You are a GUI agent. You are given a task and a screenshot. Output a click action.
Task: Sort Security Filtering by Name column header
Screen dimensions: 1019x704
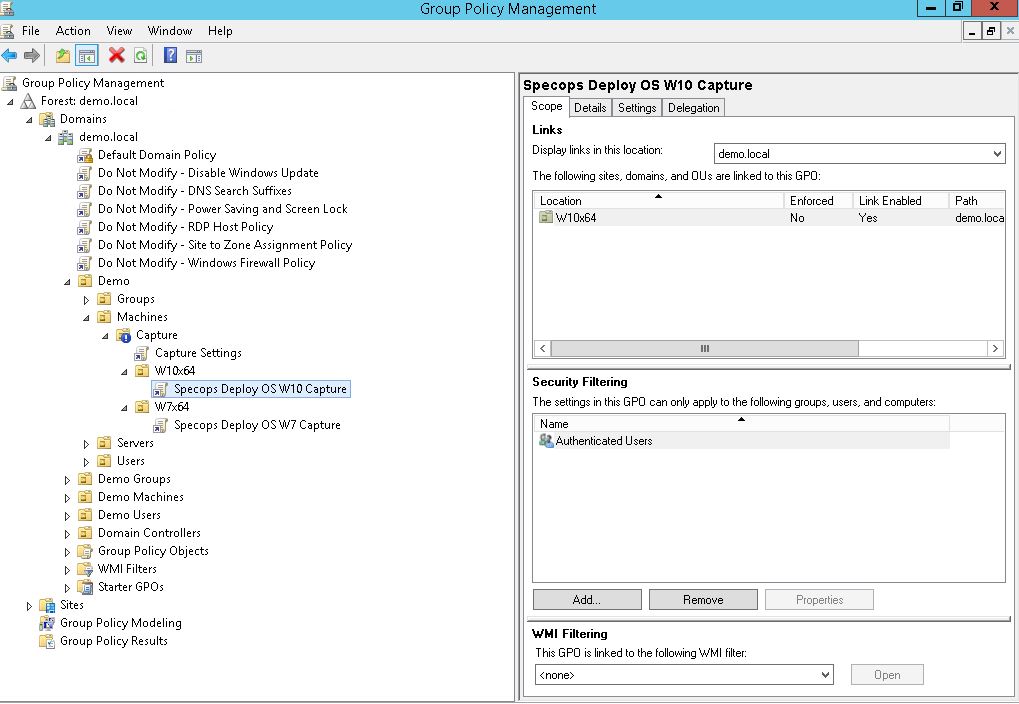tap(742, 423)
